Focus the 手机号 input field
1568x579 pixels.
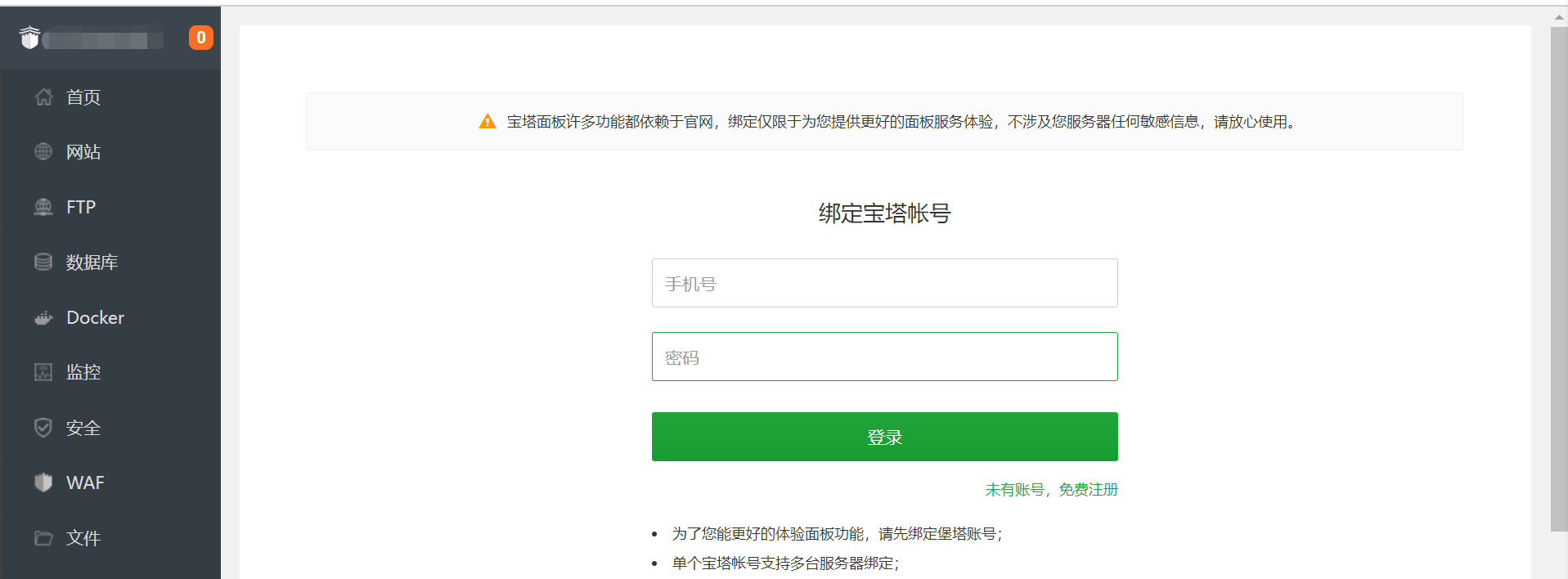pyautogui.click(x=884, y=283)
